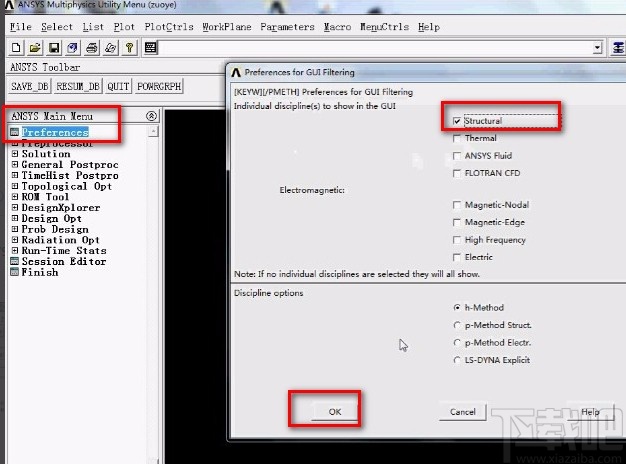The image size is (626, 464).
Task: Click Main Menu scrollbar up arrow
Action: pos(153,131)
